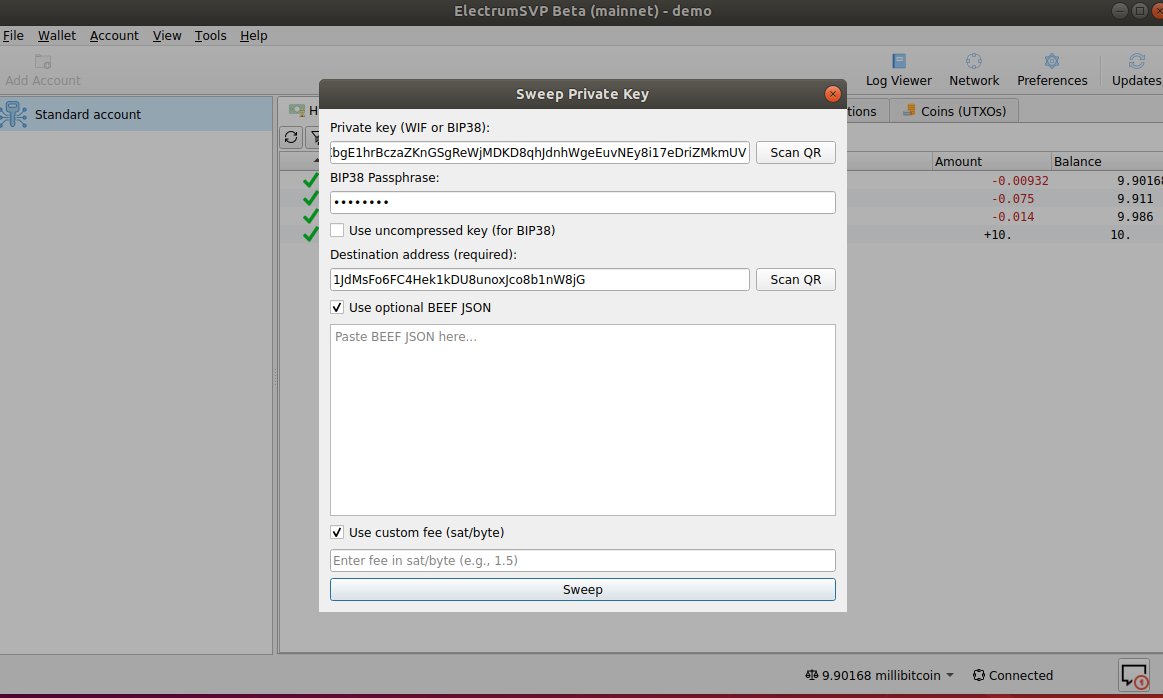Open the View menu
The height and width of the screenshot is (698, 1163).
coord(167,36)
